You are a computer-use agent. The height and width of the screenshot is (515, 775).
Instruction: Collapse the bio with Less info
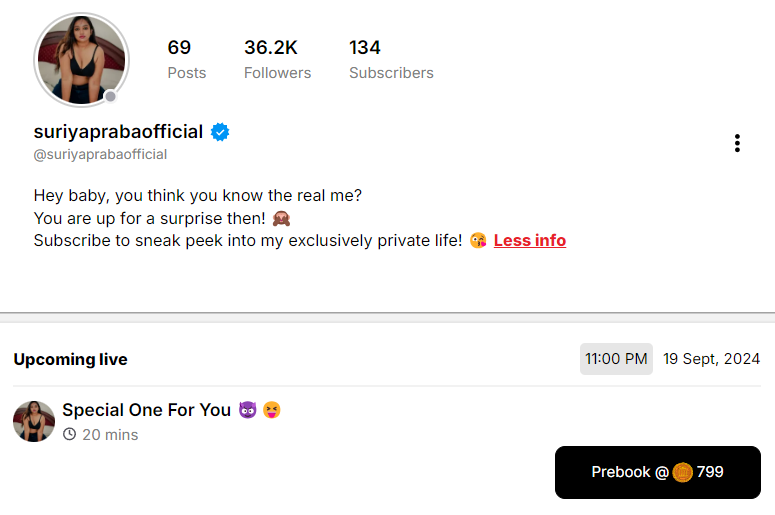530,241
